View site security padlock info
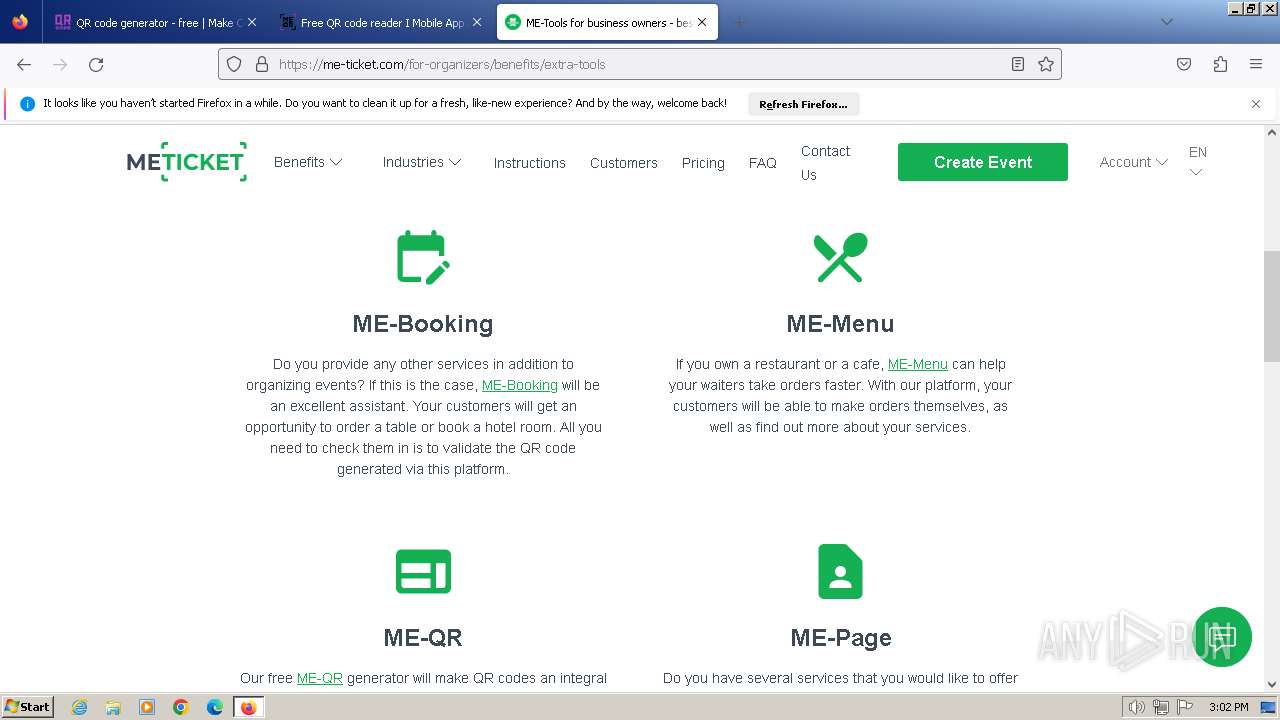1280x720 pixels. [x=262, y=64]
